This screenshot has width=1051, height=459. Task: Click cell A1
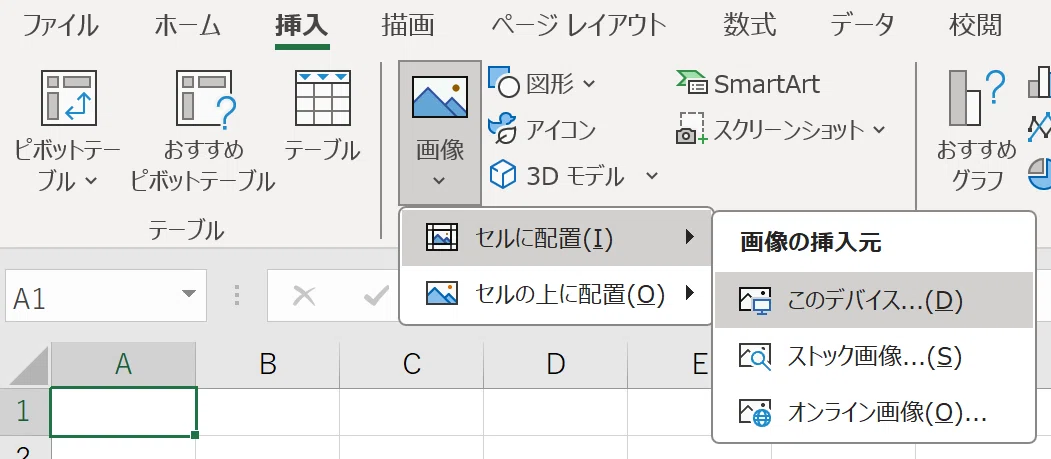tap(123, 412)
